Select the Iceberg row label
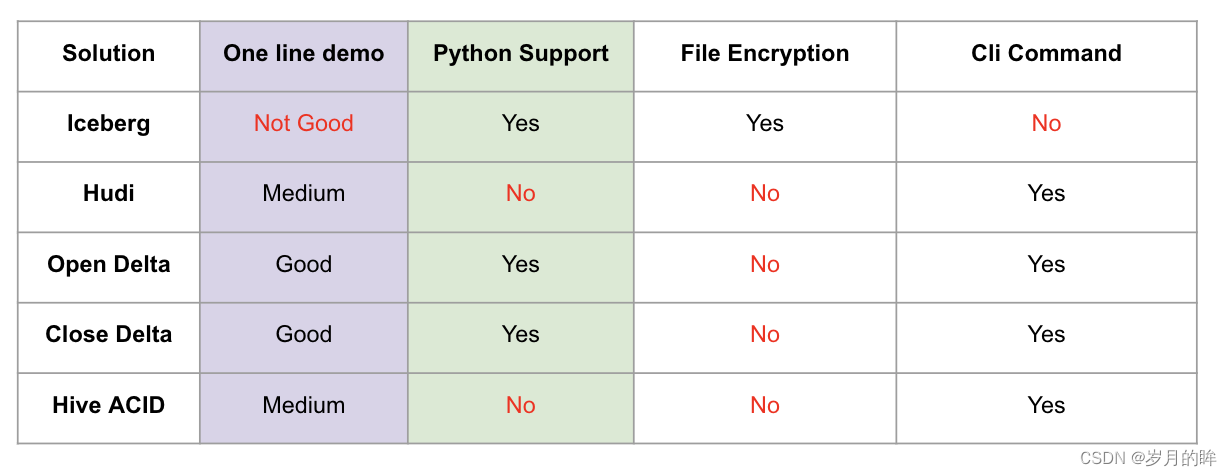Image resolution: width=1232 pixels, height=476 pixels. pos(109,124)
